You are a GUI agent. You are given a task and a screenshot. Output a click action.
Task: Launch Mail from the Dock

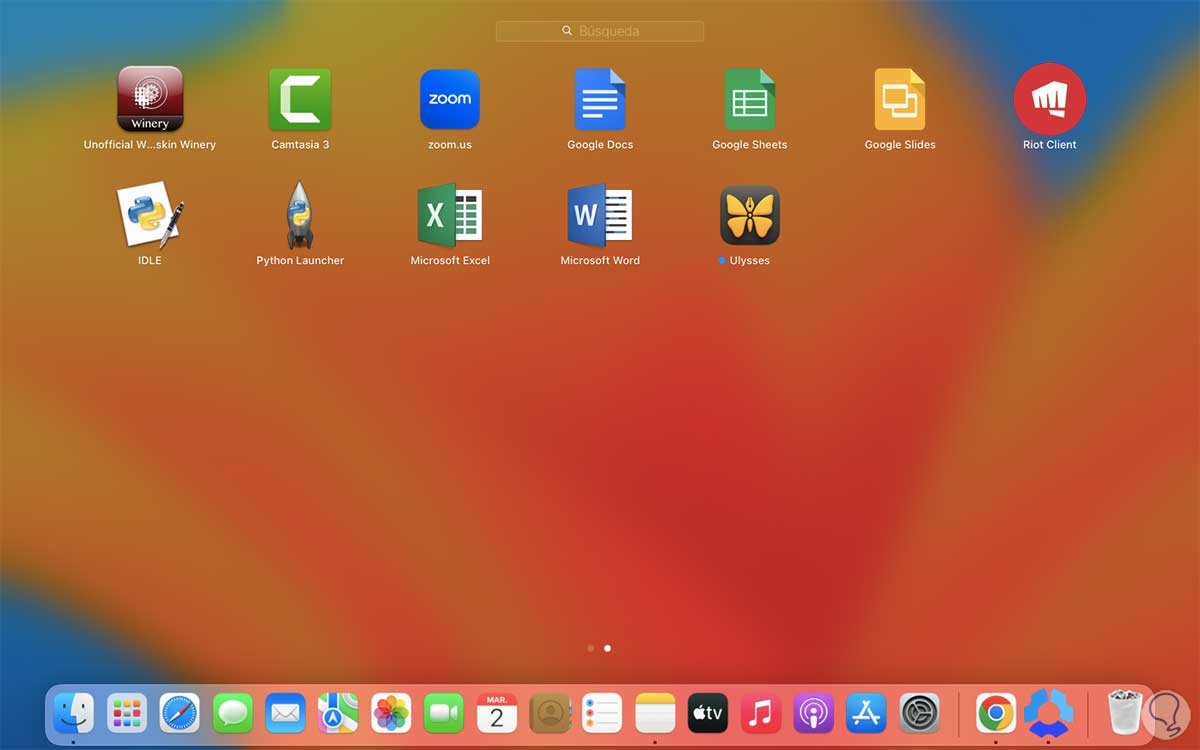286,713
